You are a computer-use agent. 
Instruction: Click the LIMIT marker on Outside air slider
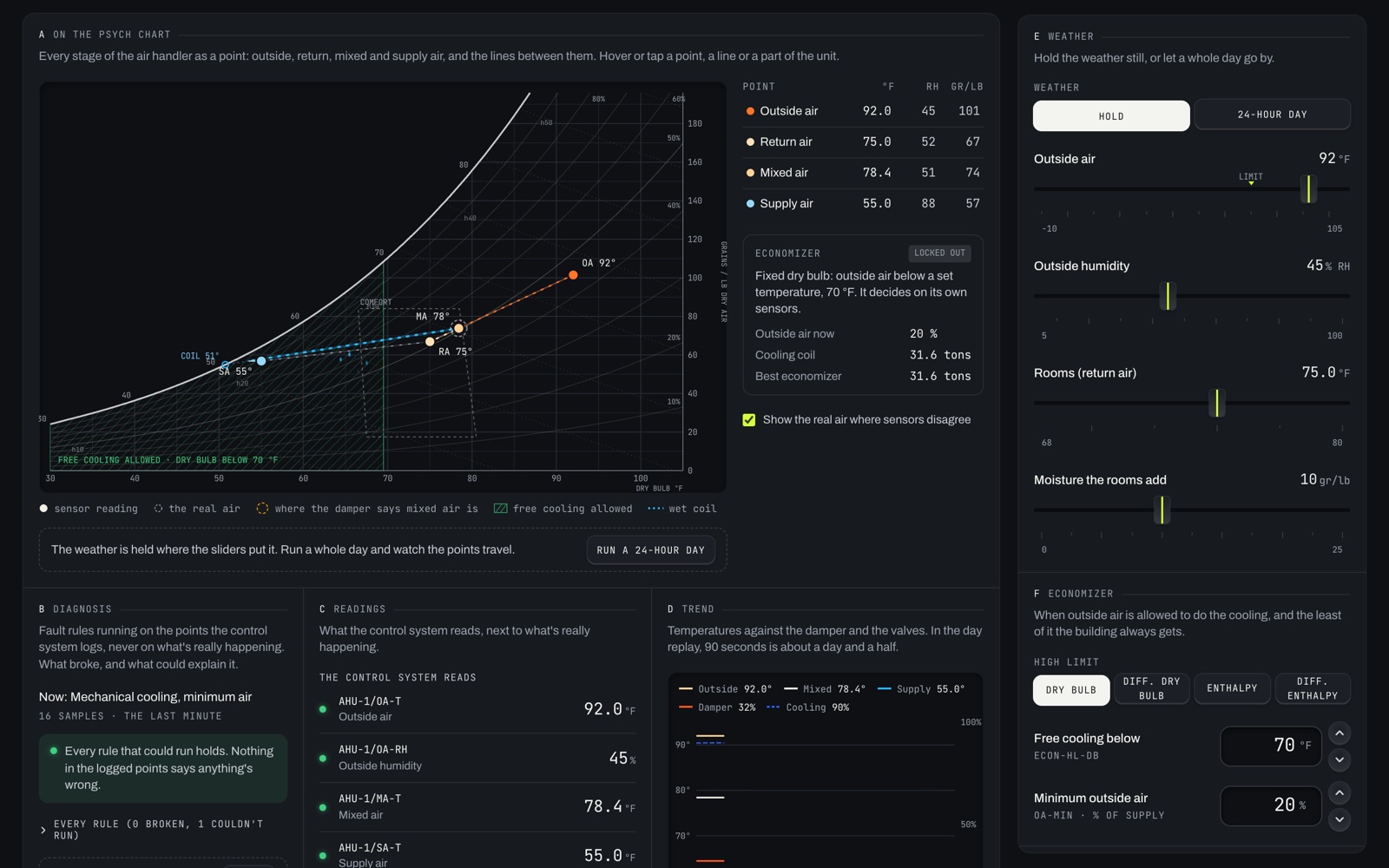click(1251, 178)
